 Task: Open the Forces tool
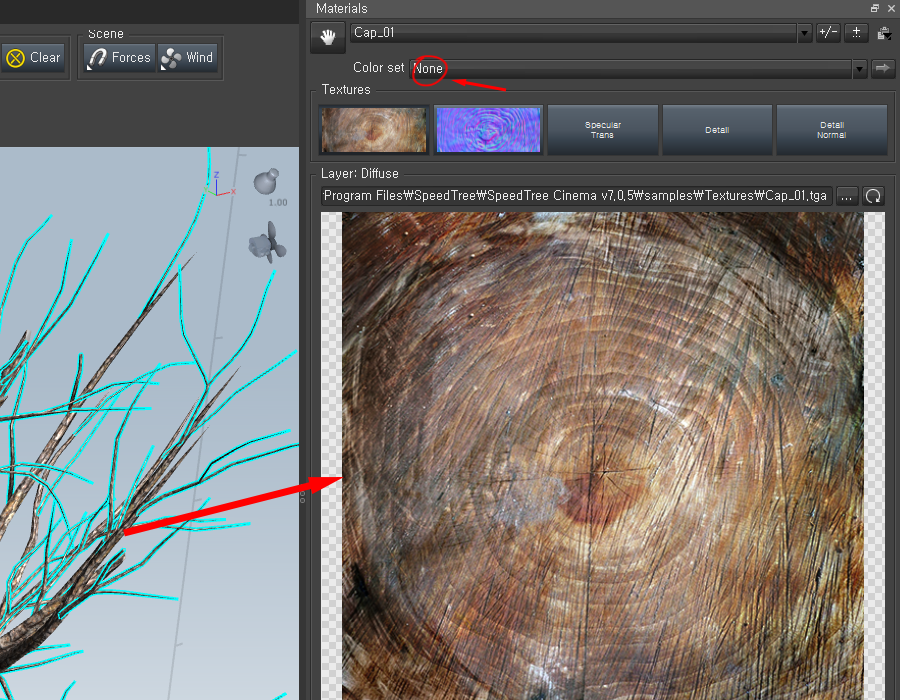point(119,57)
